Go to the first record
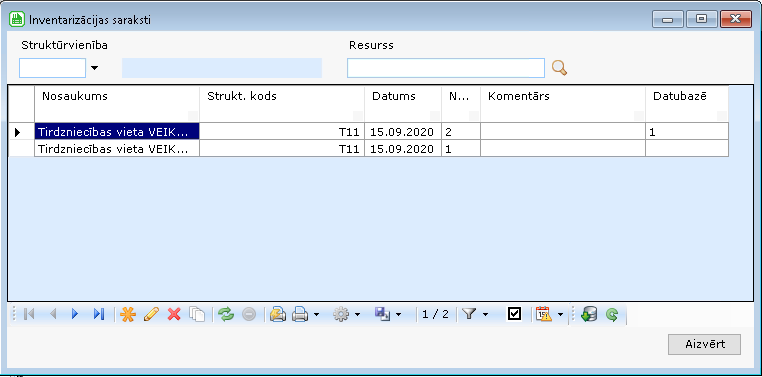Screen dimensions: 762x377 click(x=29, y=315)
